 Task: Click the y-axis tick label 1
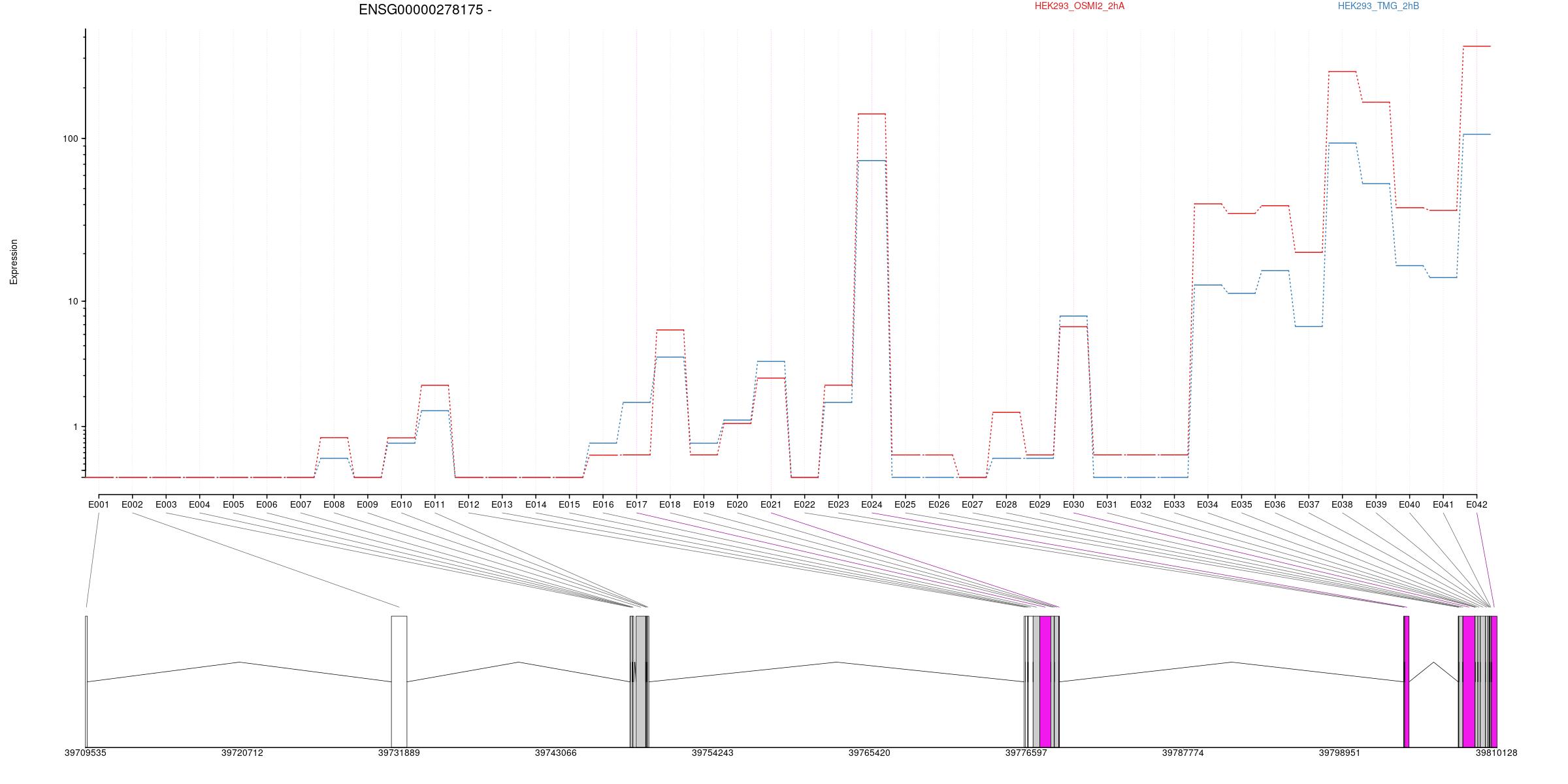click(x=75, y=427)
